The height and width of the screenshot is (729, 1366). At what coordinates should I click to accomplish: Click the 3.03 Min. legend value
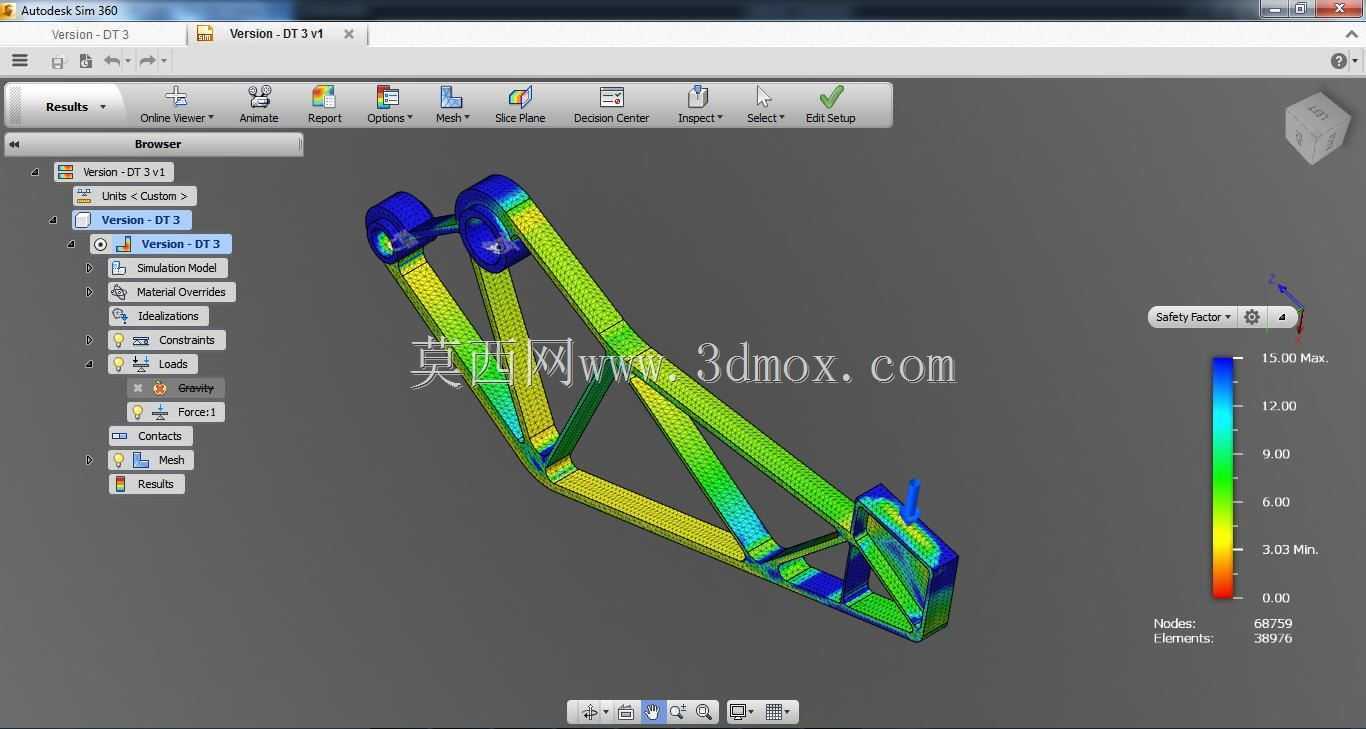[x=1290, y=549]
